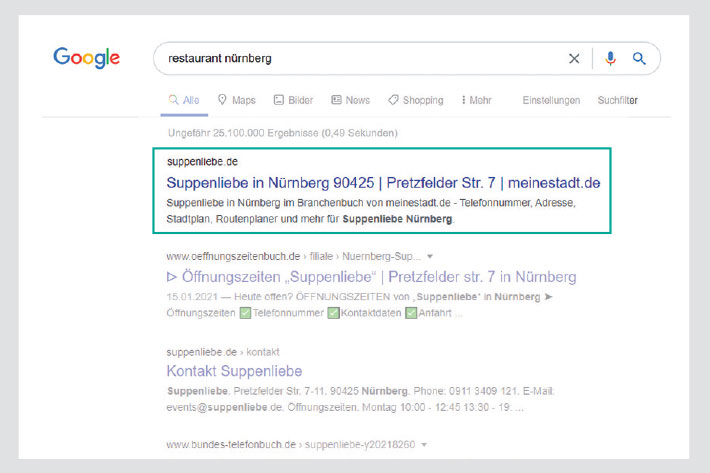
Task: Expand dropdown arrow next to bundes-telefonbuch.de URL
Action: click(x=424, y=444)
